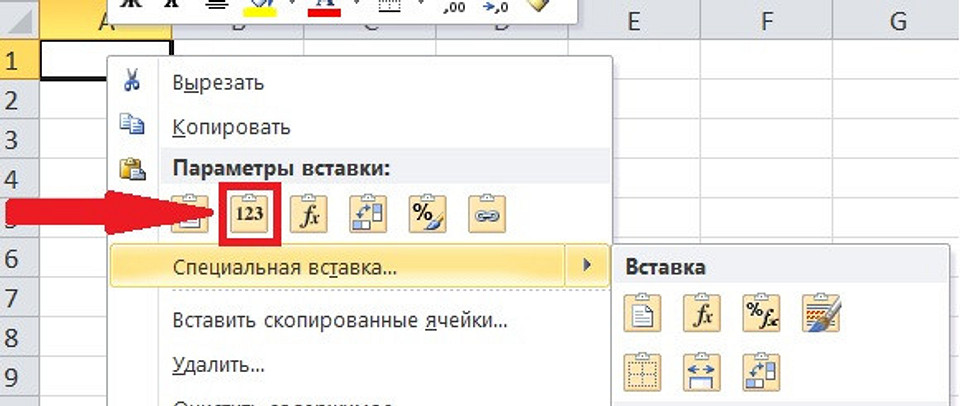The width and height of the screenshot is (960, 406).
Task: Click the Select All corner triangle
Action: pos(20,21)
